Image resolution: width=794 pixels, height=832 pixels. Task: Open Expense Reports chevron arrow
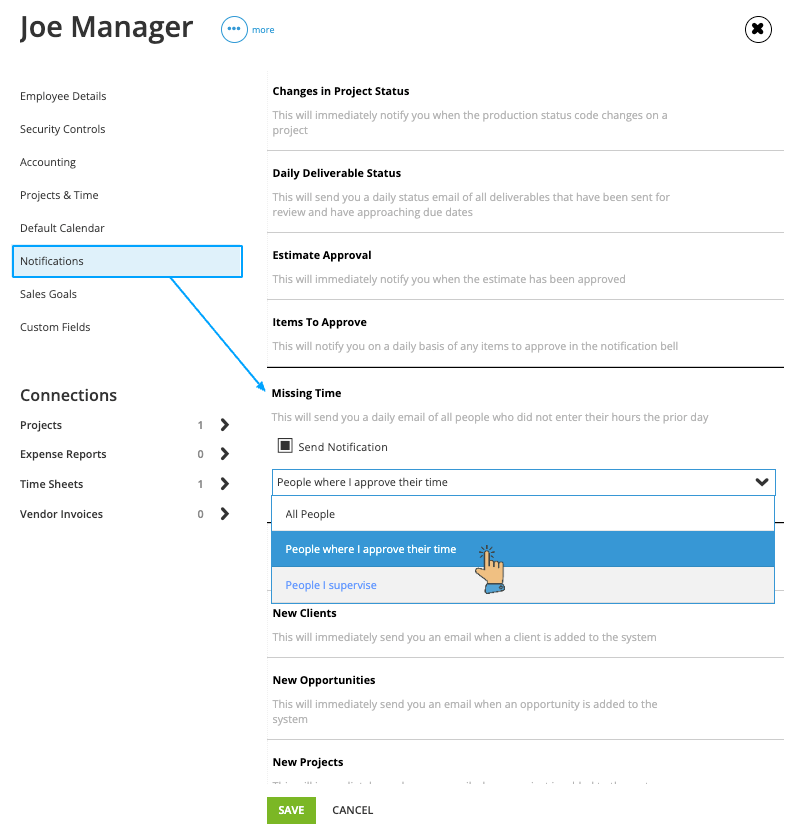[x=225, y=454]
